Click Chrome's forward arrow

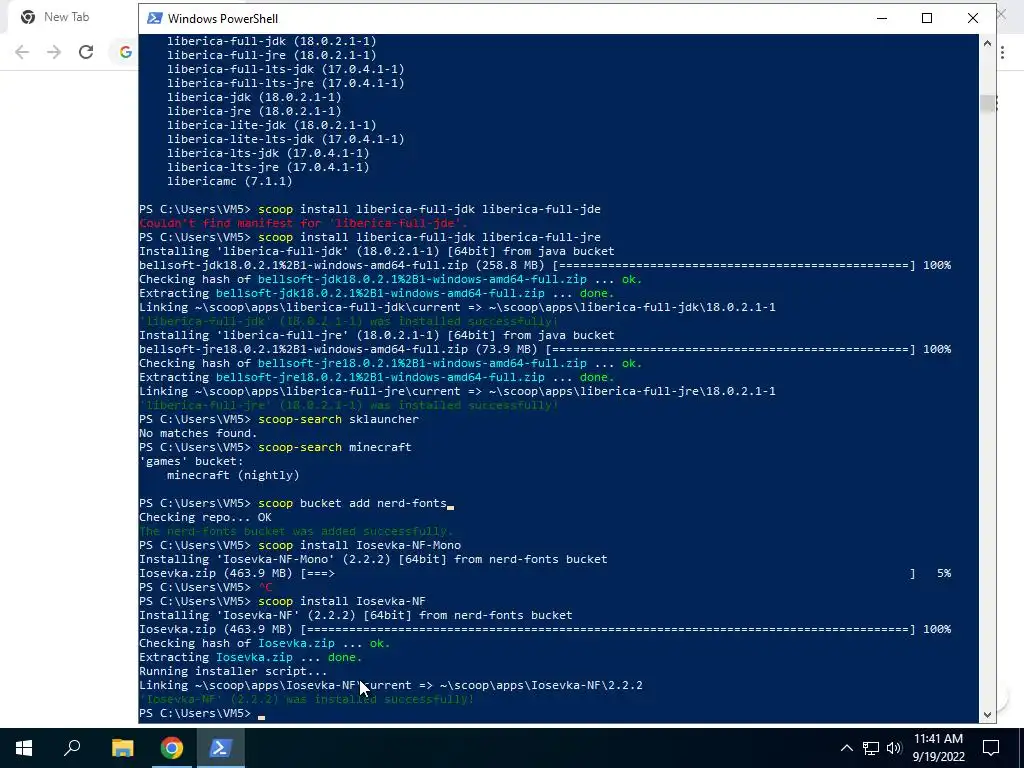(x=54, y=52)
